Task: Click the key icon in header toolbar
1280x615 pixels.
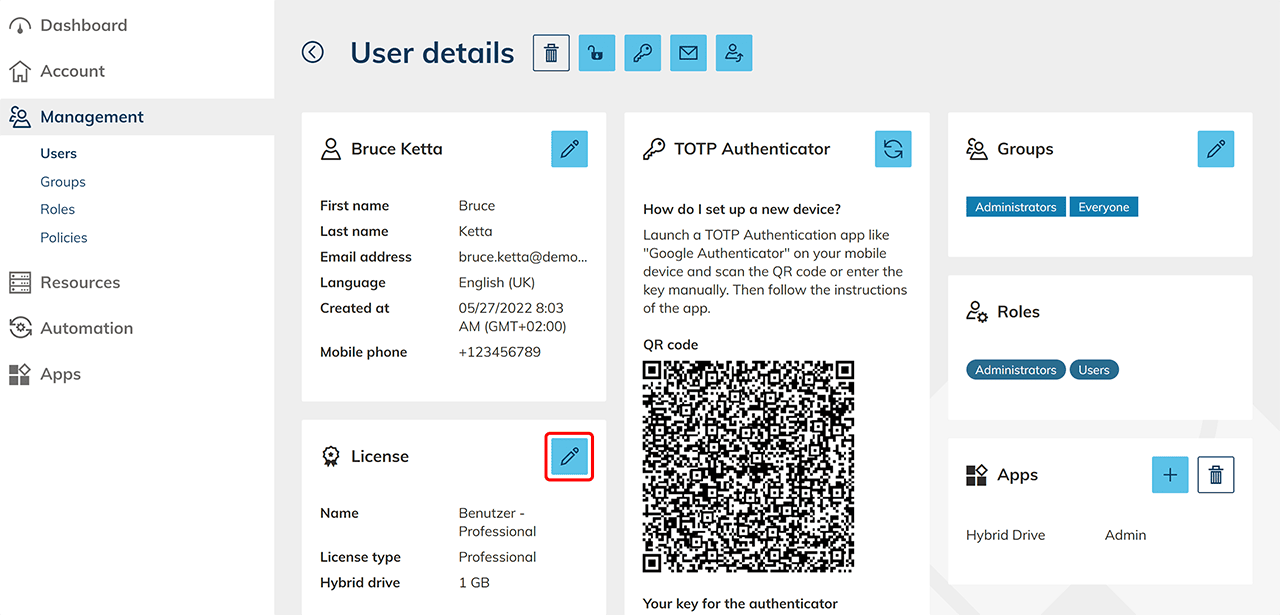Action: click(642, 53)
